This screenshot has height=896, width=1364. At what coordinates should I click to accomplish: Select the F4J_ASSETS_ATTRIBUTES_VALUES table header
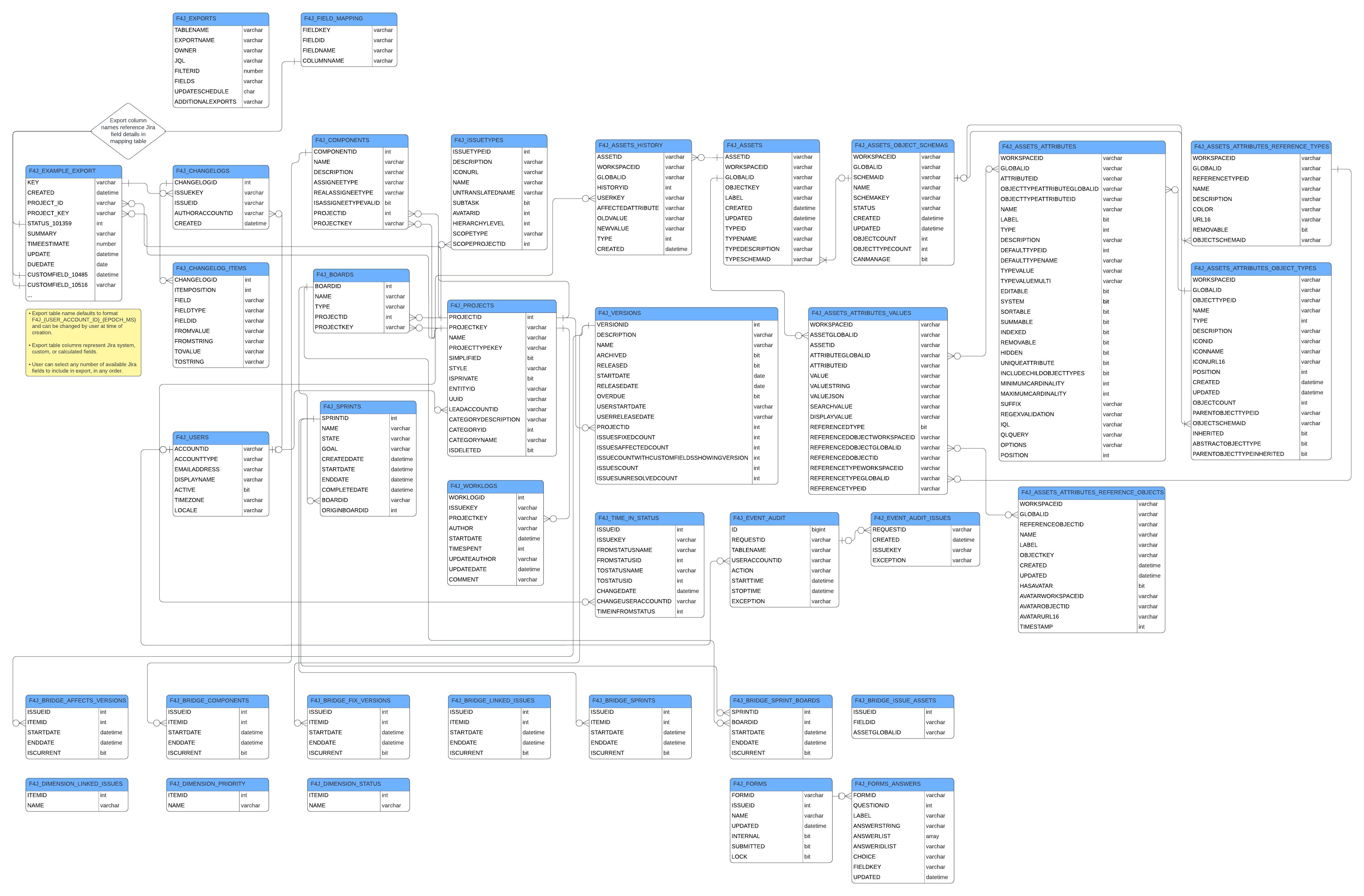point(878,314)
